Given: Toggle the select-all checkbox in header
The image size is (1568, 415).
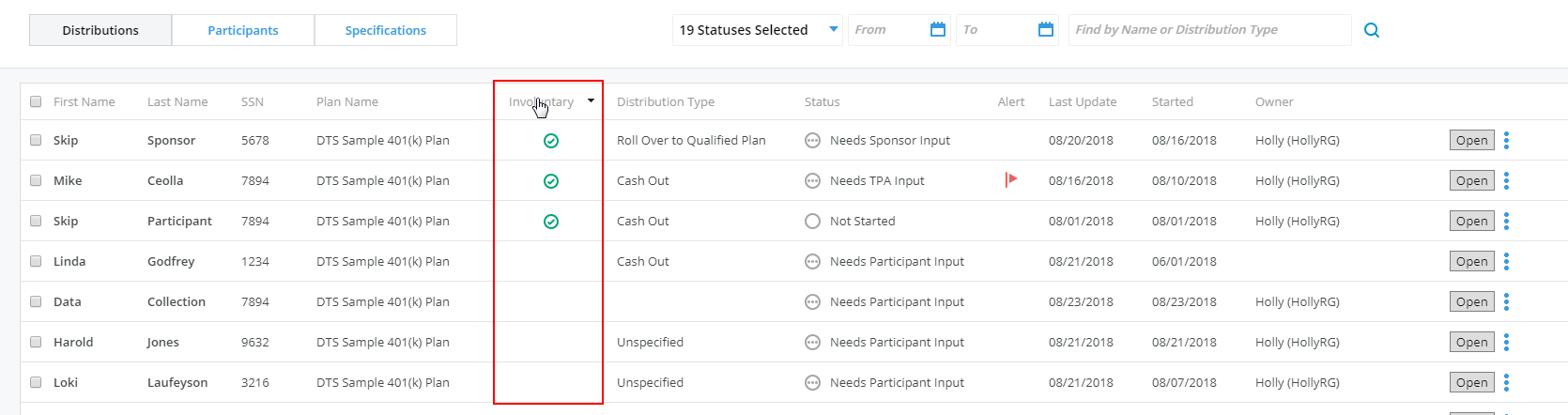Looking at the screenshot, I should (x=36, y=101).
